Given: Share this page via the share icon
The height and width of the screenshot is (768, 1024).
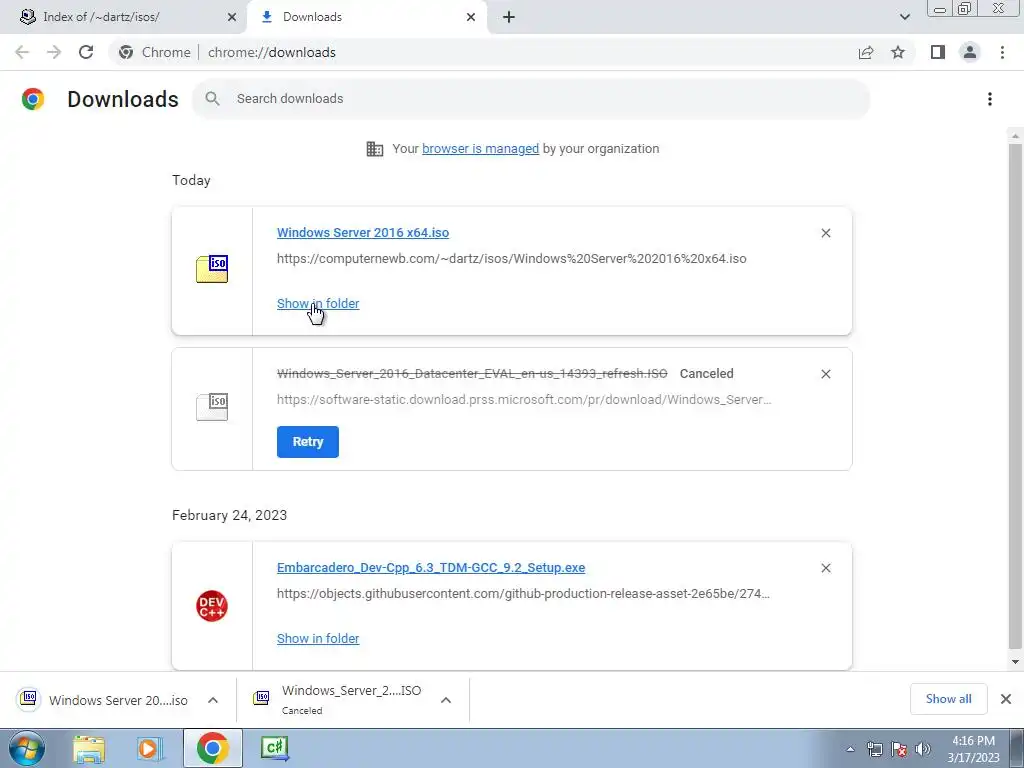Looking at the screenshot, I should point(866,52).
